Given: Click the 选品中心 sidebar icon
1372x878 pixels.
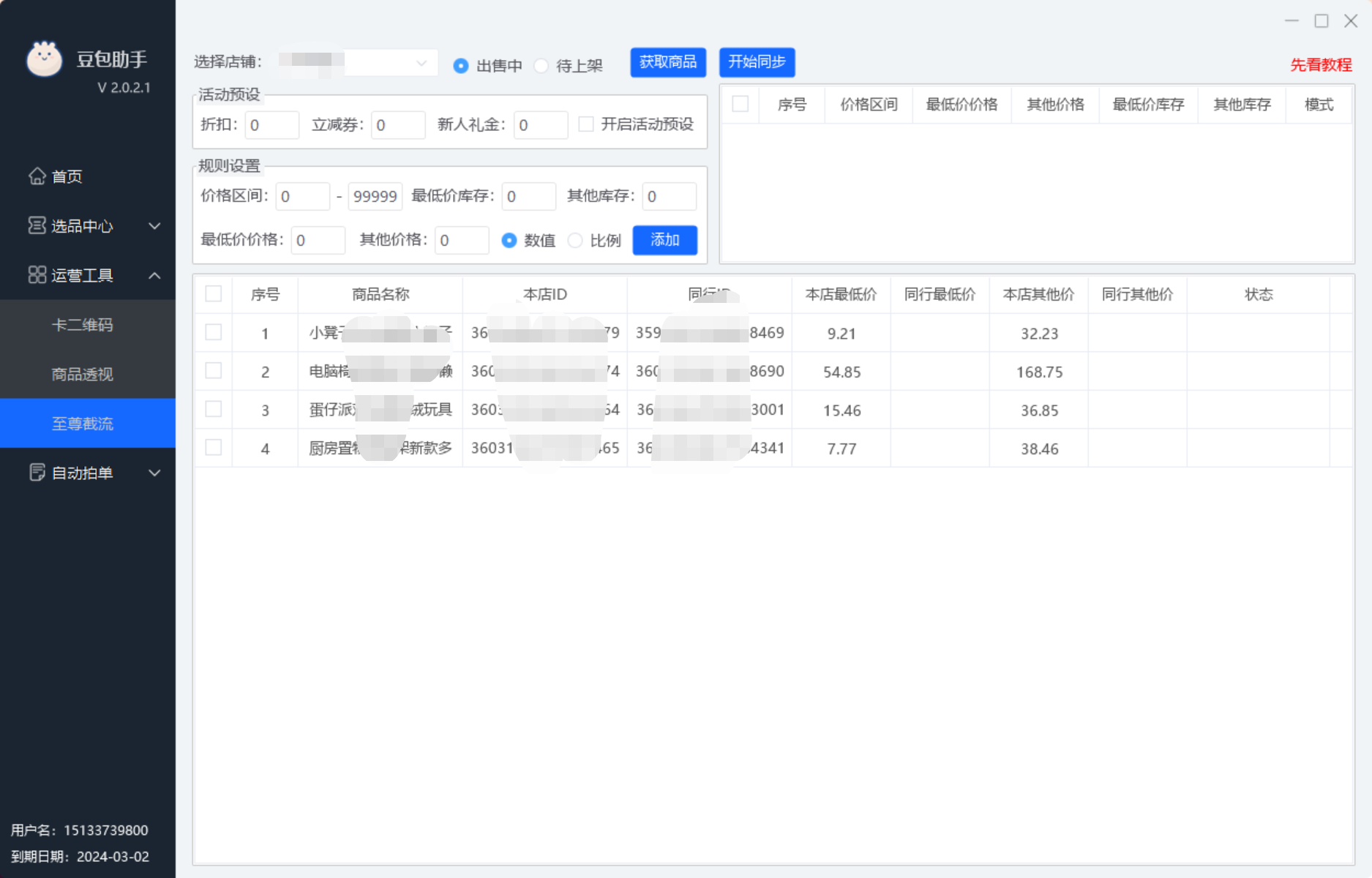Looking at the screenshot, I should click(37, 225).
